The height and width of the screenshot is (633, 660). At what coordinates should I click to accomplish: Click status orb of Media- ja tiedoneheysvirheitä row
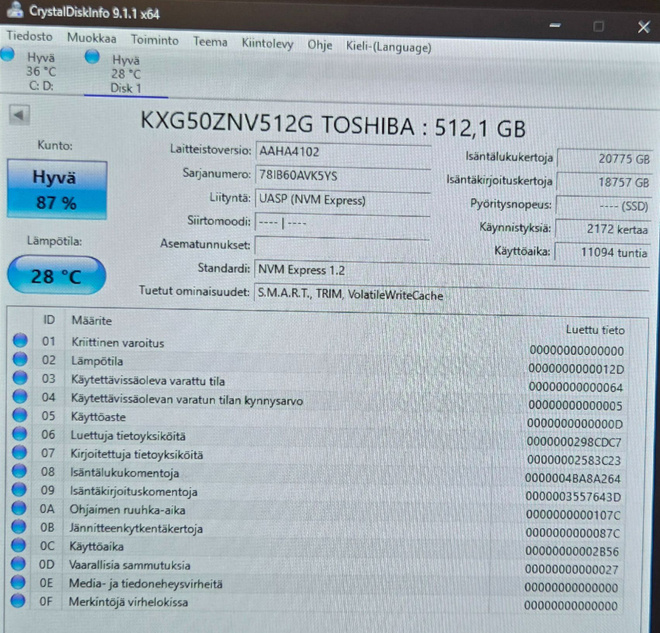point(18,582)
